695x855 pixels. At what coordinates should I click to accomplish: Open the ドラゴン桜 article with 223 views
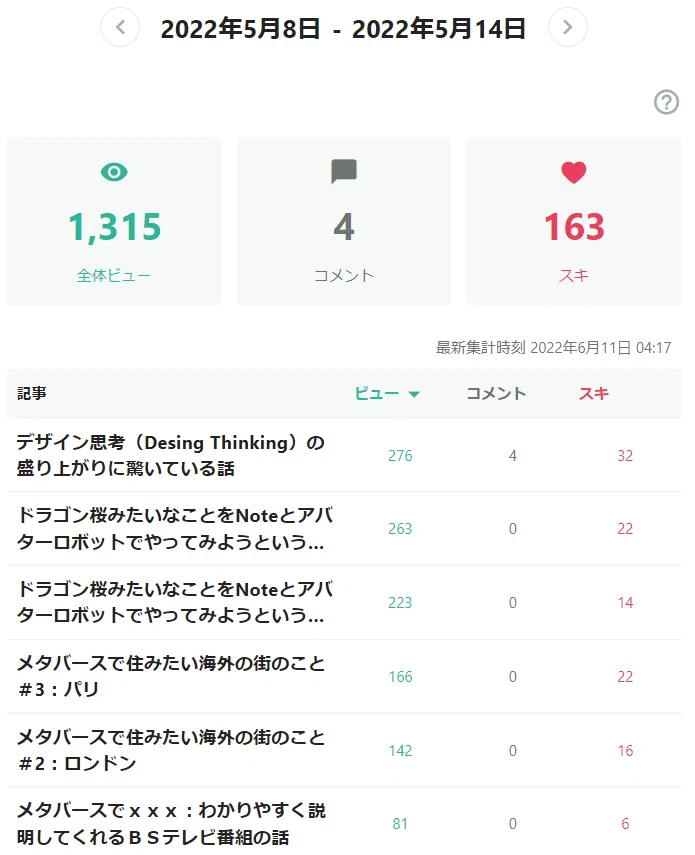(x=174, y=603)
